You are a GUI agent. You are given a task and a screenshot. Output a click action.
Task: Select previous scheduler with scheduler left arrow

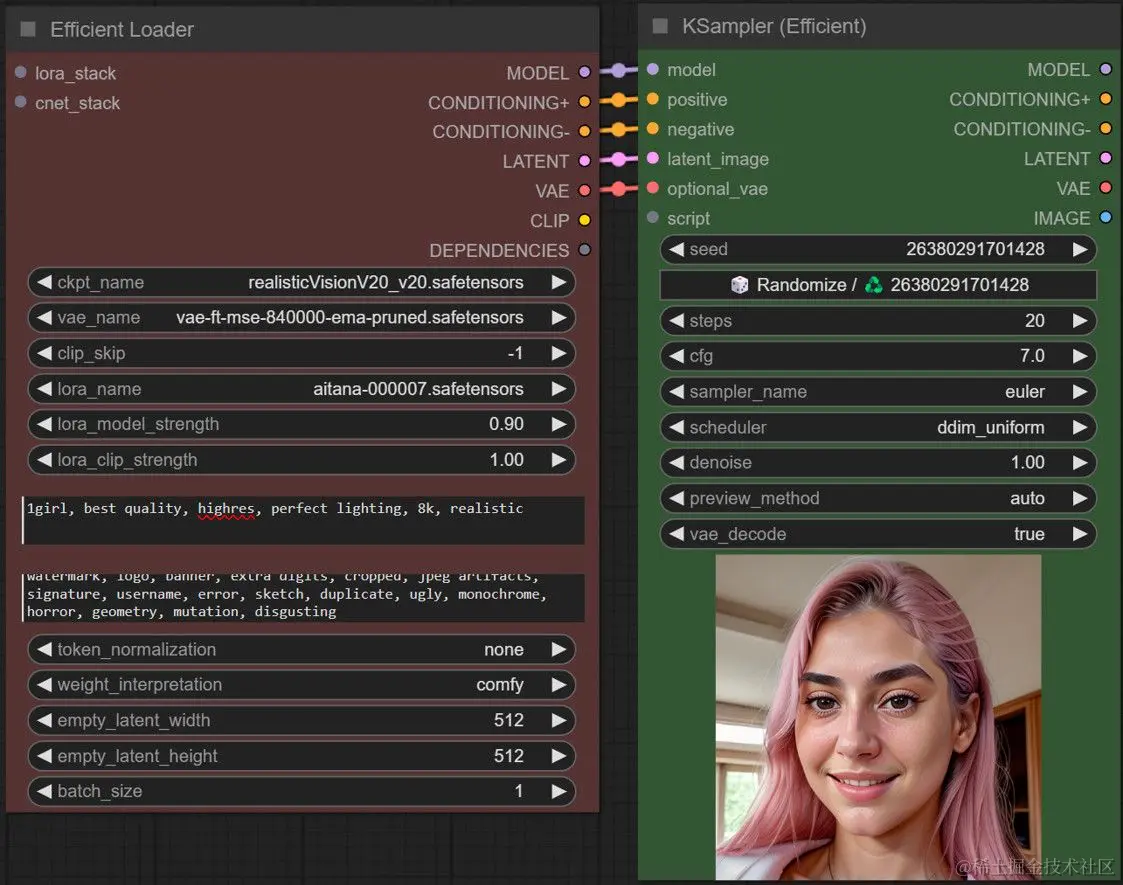tap(677, 427)
